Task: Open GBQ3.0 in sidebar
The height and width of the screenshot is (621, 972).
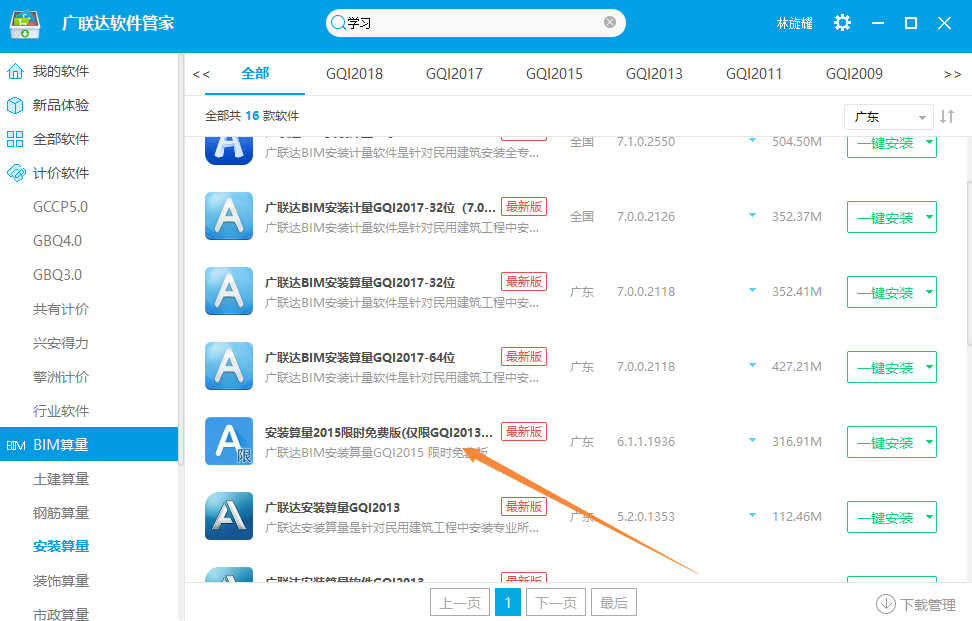Action: [57, 275]
